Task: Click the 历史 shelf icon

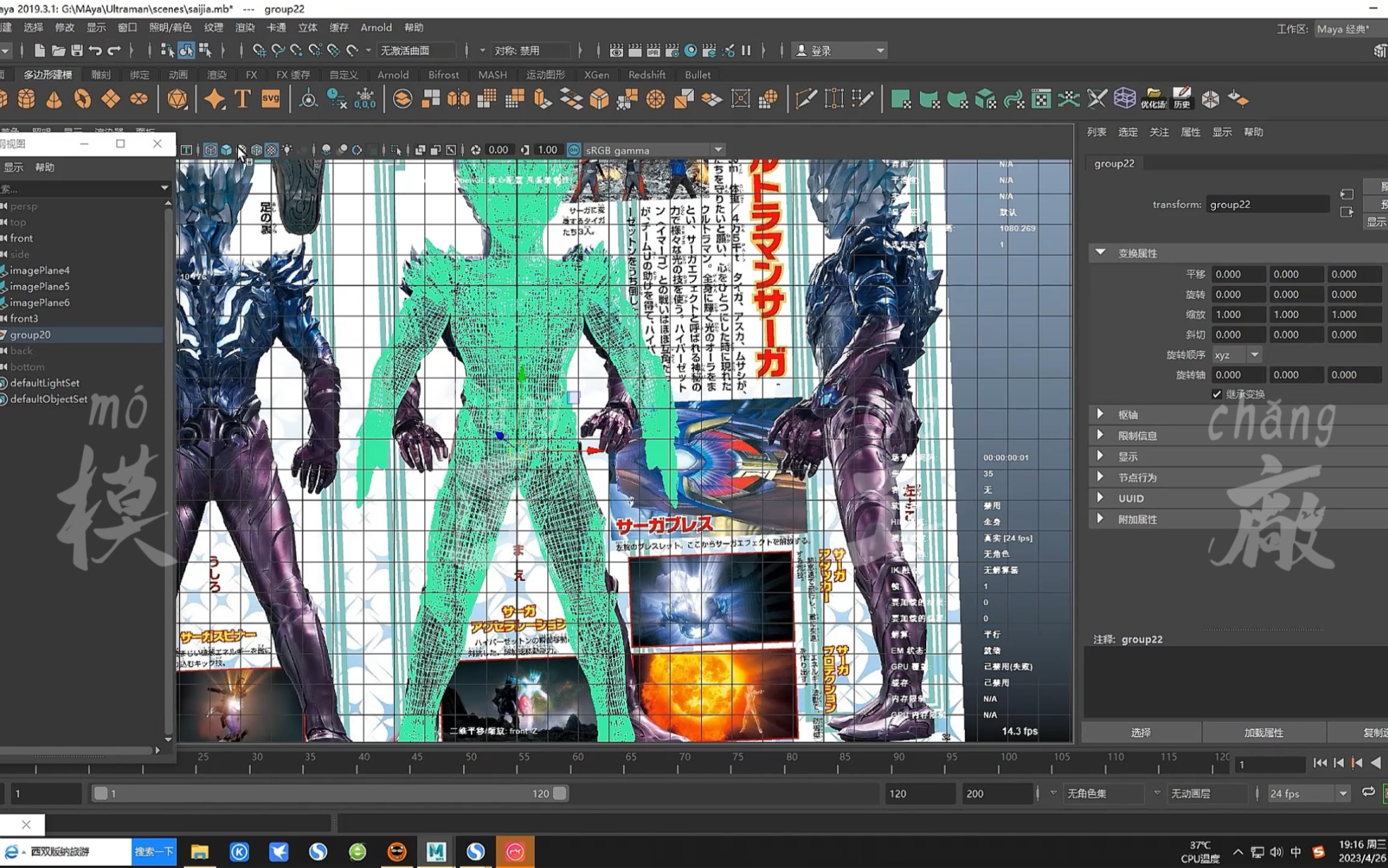Action: (1182, 99)
